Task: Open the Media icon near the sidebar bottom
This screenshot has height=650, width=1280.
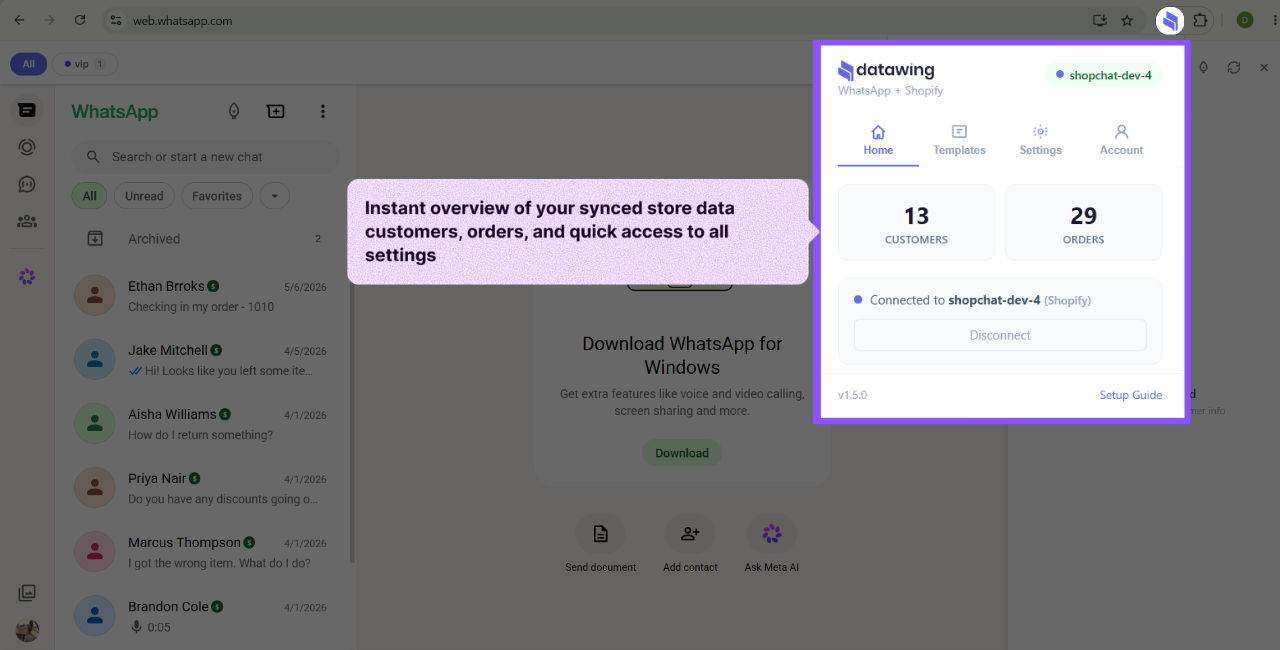Action: [27, 593]
